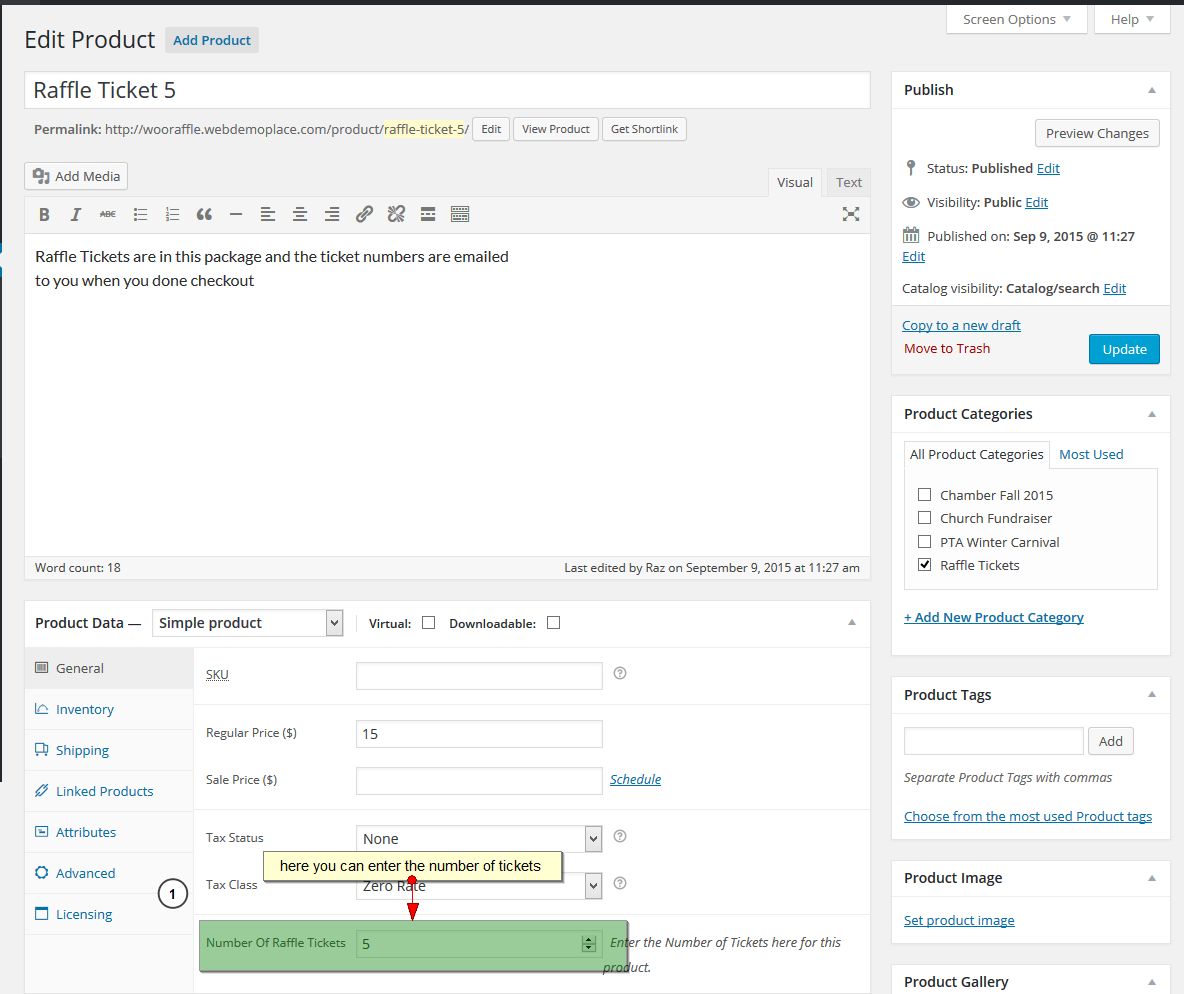Image resolution: width=1184 pixels, height=994 pixels.
Task: Open the Advanced product data tab
Action: [109, 873]
